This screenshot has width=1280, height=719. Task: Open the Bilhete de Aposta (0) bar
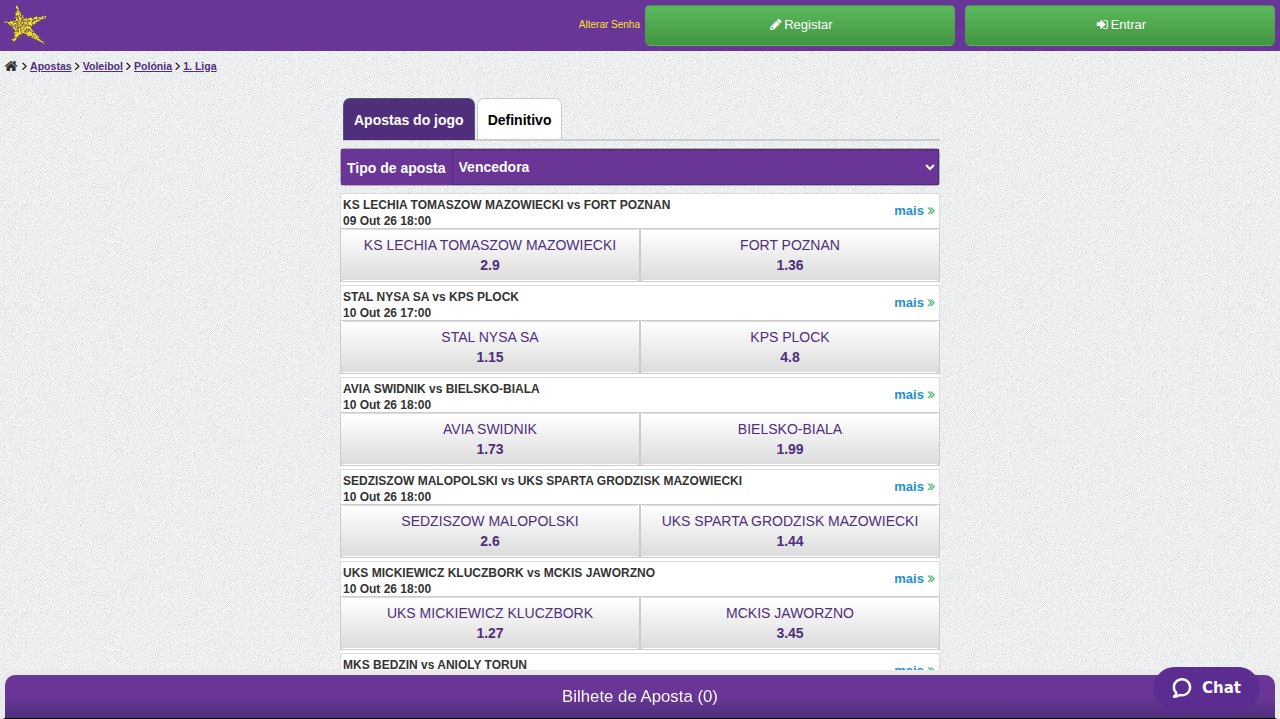[x=640, y=697]
